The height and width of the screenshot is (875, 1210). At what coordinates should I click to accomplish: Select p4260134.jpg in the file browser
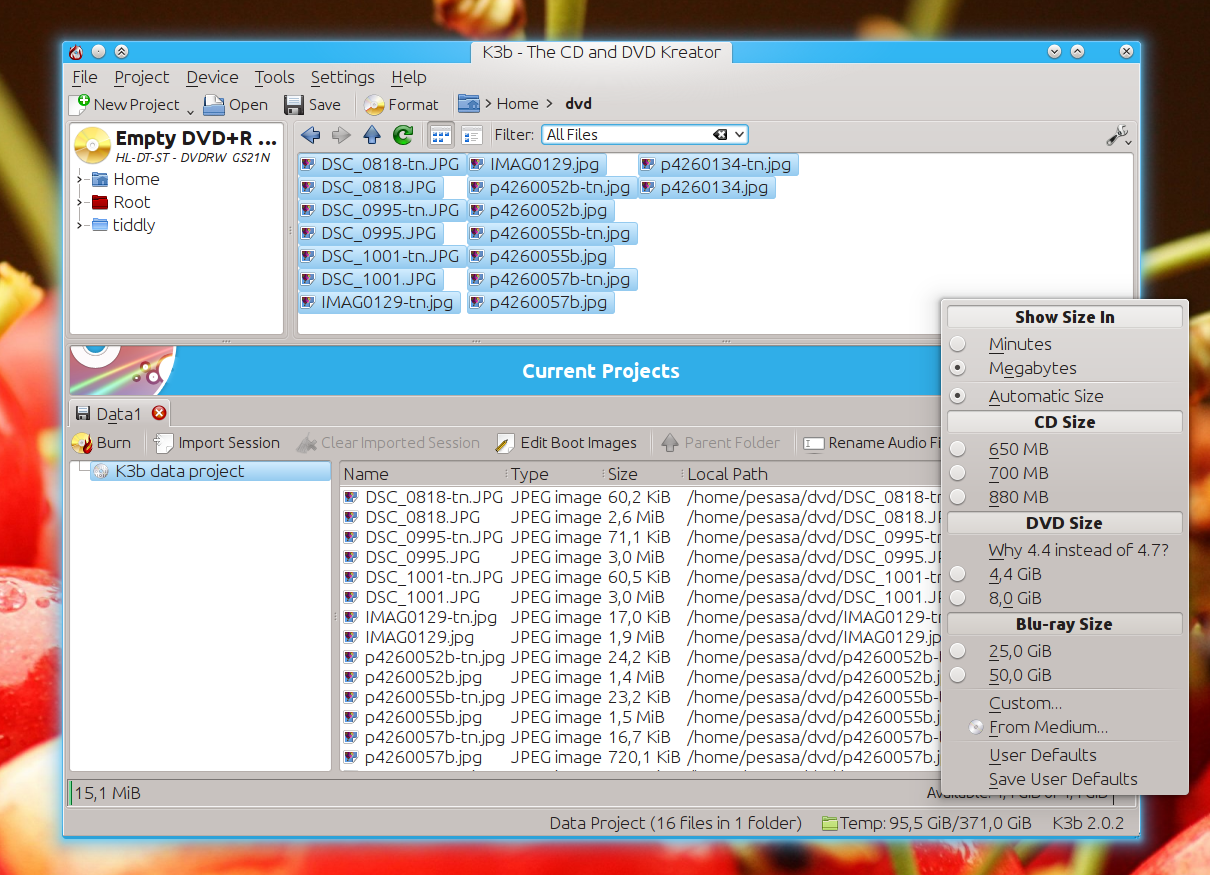(x=706, y=187)
